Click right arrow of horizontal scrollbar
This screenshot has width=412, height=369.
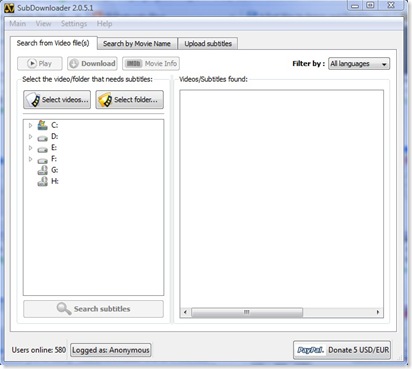pos(378,312)
